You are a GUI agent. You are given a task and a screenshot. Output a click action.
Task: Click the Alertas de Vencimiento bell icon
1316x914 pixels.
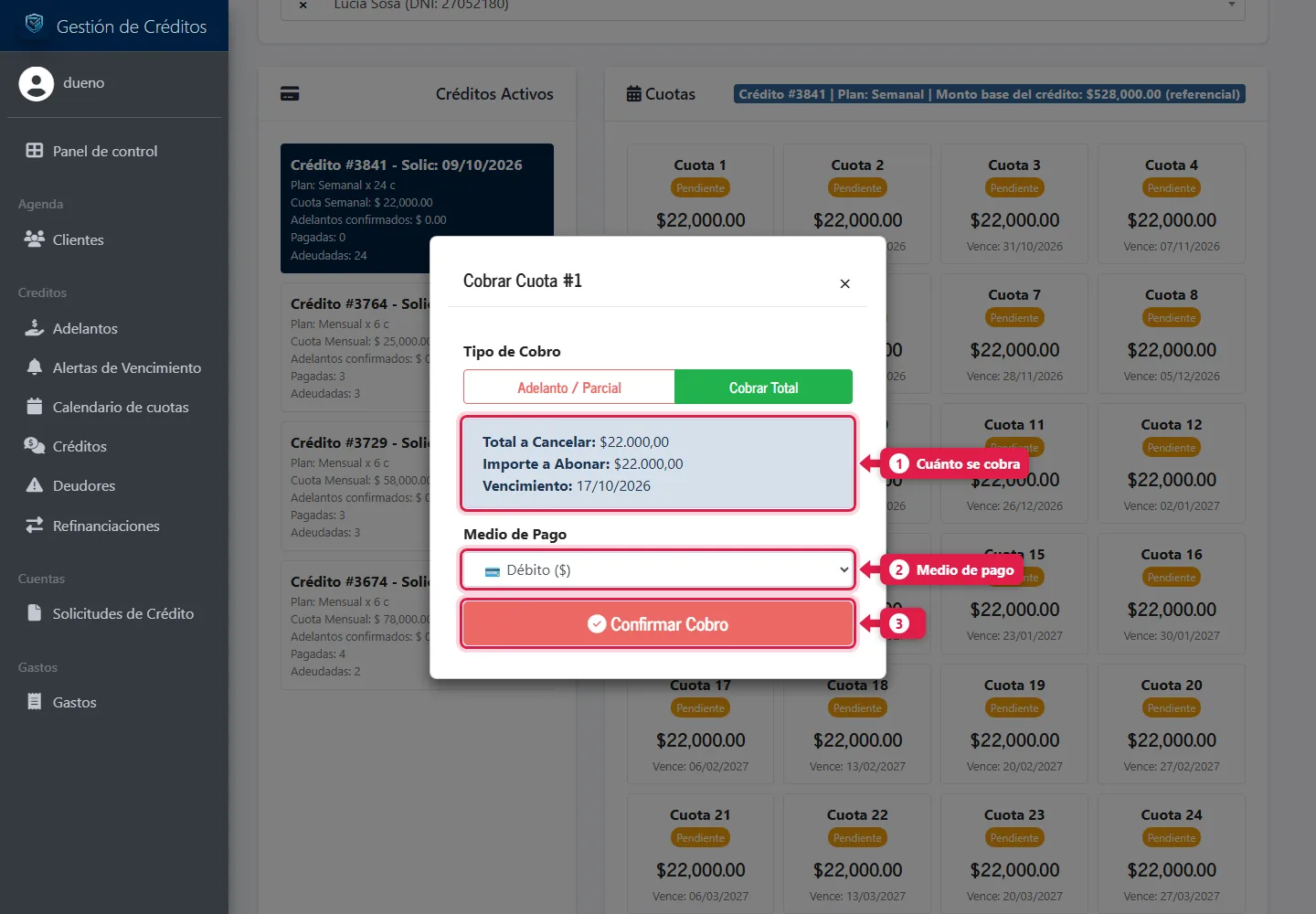(x=35, y=367)
